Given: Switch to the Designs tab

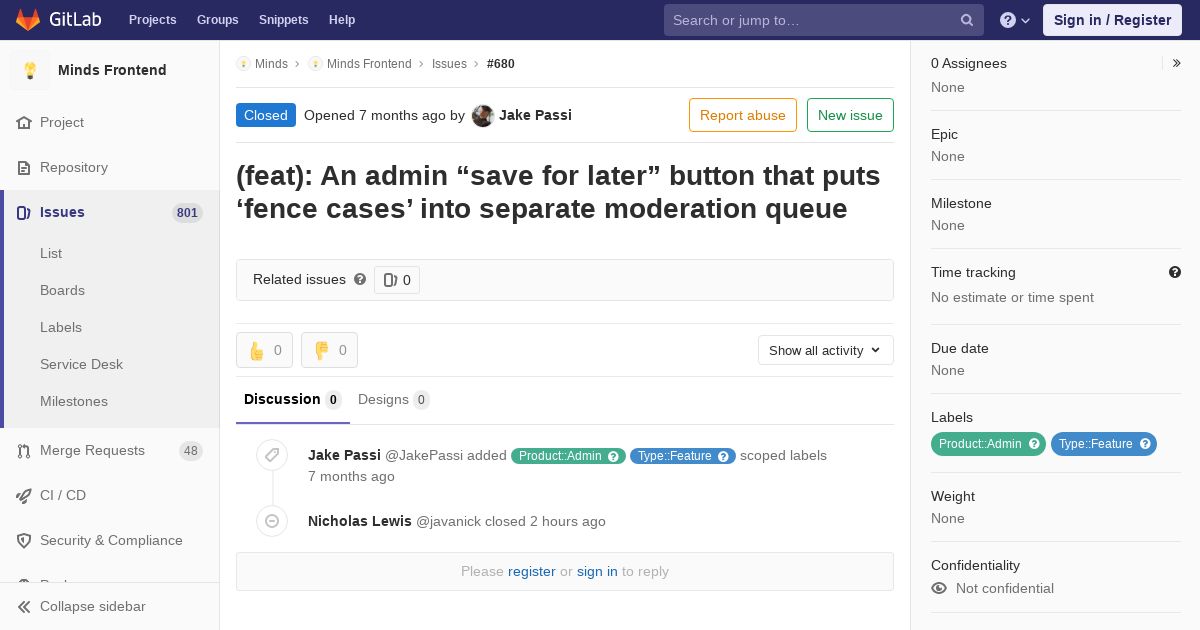Looking at the screenshot, I should [x=394, y=400].
